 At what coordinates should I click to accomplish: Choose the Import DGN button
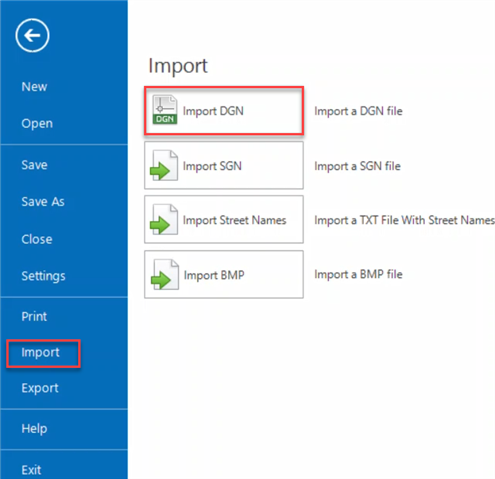[224, 111]
